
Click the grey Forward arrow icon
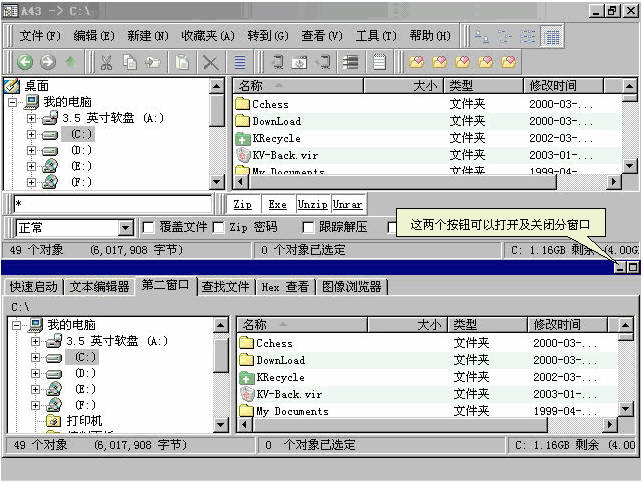tap(48, 62)
